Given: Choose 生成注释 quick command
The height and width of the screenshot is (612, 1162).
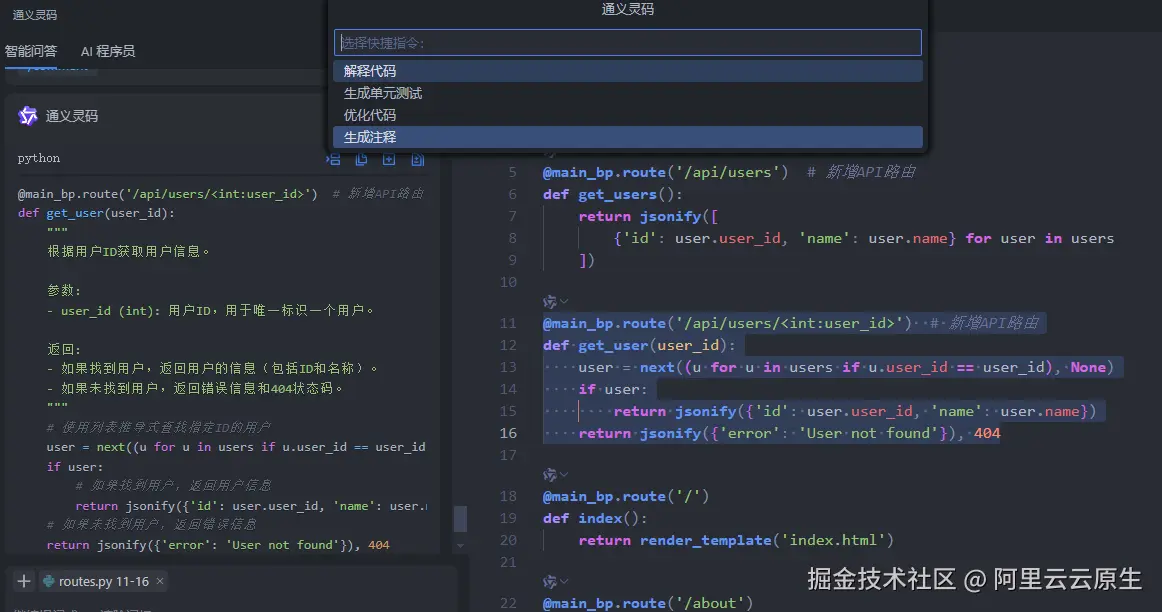Looking at the screenshot, I should click(628, 137).
